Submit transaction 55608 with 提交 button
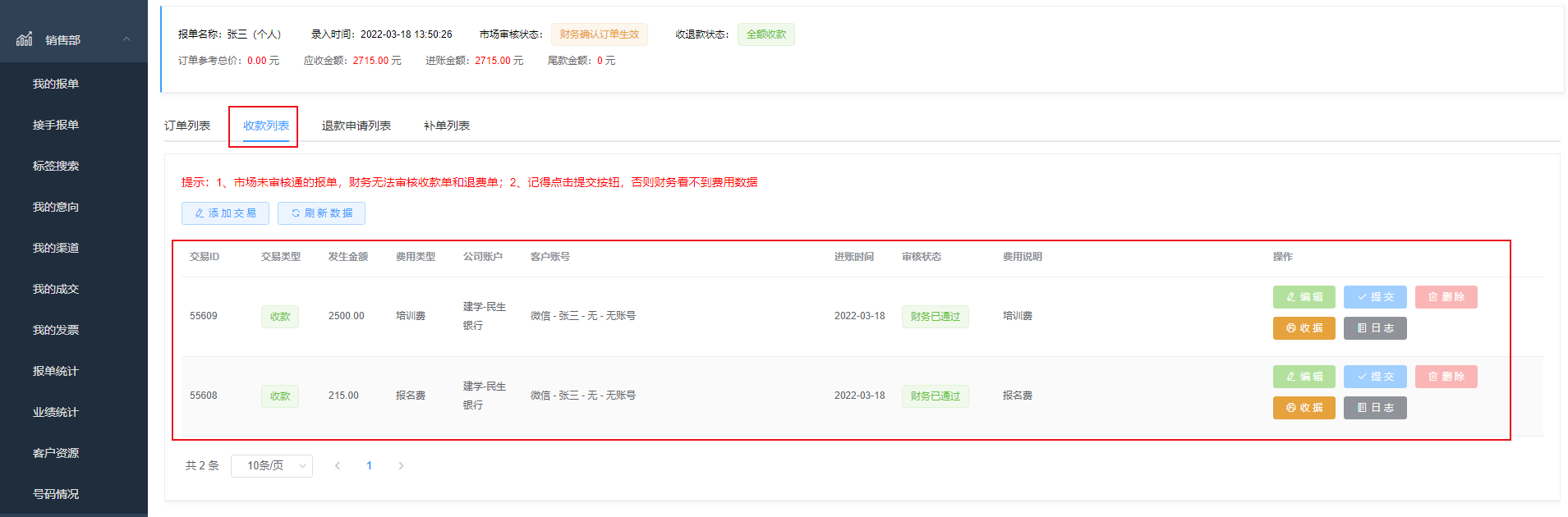This screenshot has height=517, width=1568. tap(1375, 377)
